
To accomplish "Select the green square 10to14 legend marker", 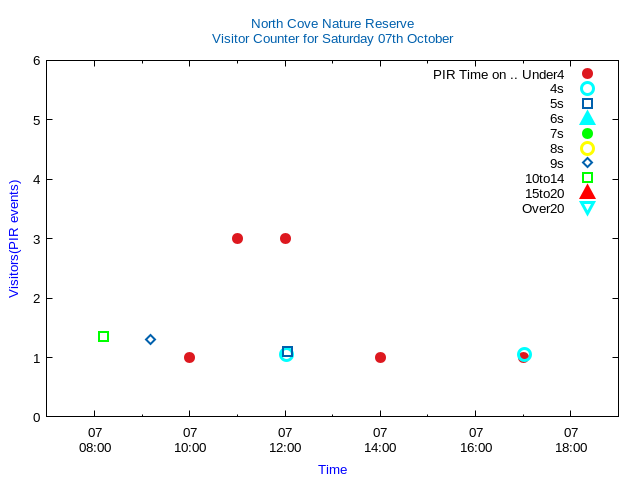I will coord(587,178).
